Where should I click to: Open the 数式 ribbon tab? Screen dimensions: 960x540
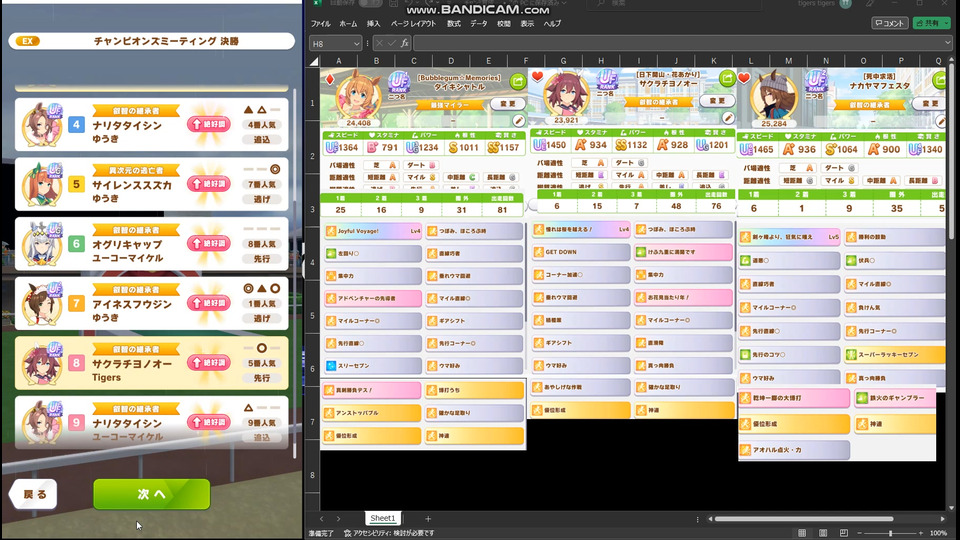(x=454, y=24)
